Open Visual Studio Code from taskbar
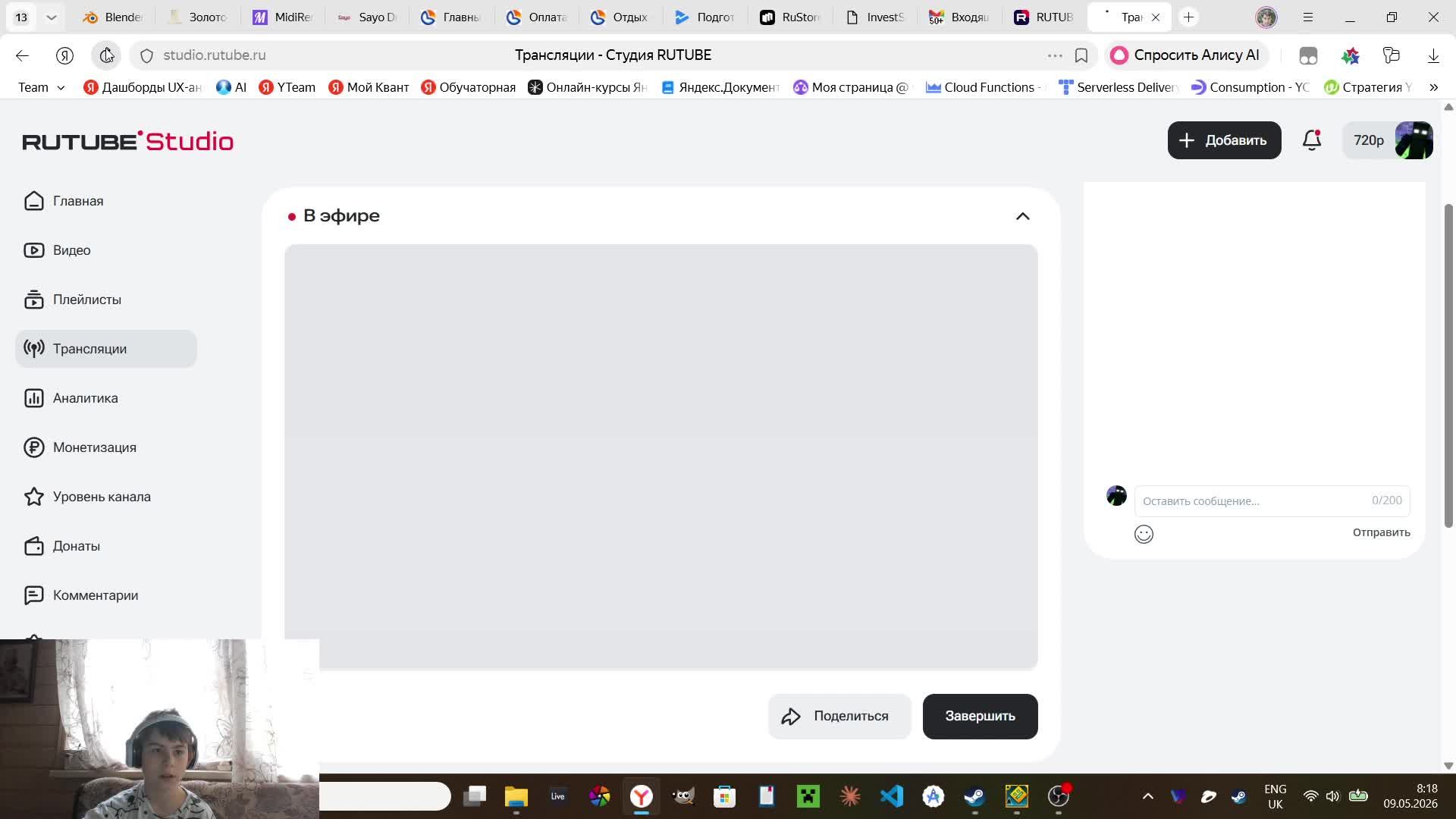 [x=892, y=796]
